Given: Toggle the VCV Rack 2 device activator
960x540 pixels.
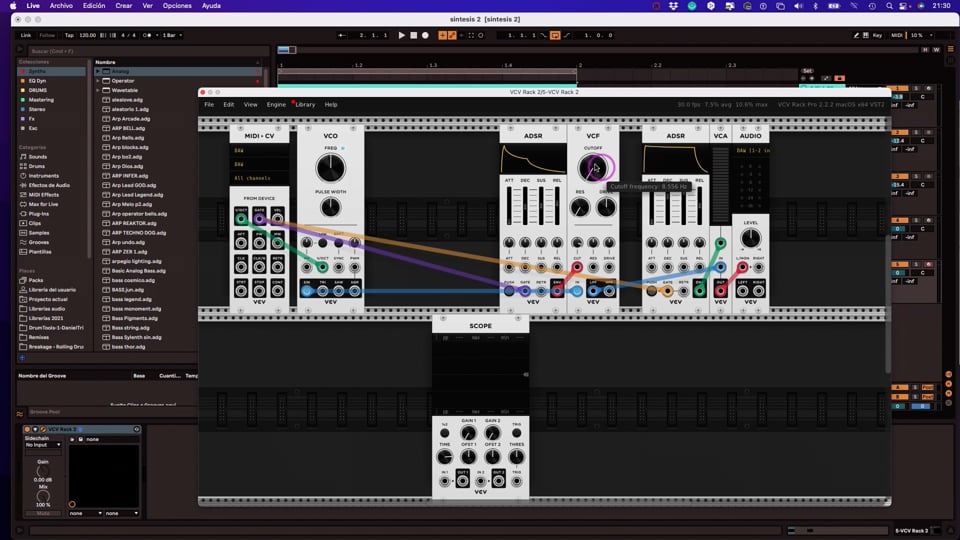Looking at the screenshot, I should point(28,429).
